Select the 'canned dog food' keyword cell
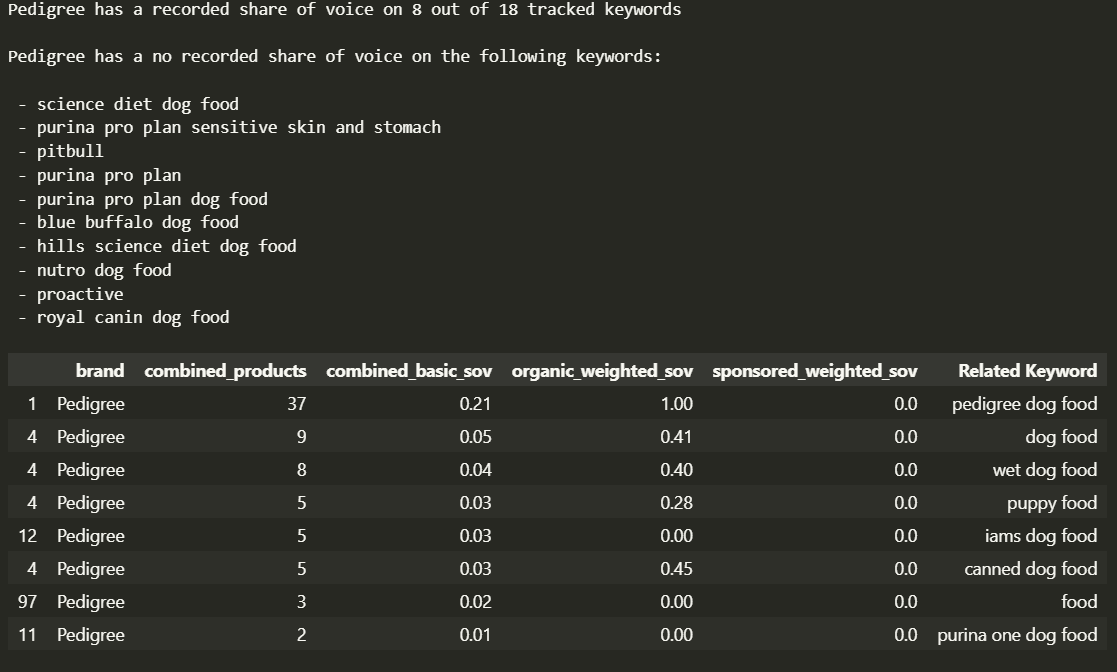1117x672 pixels. [1031, 569]
